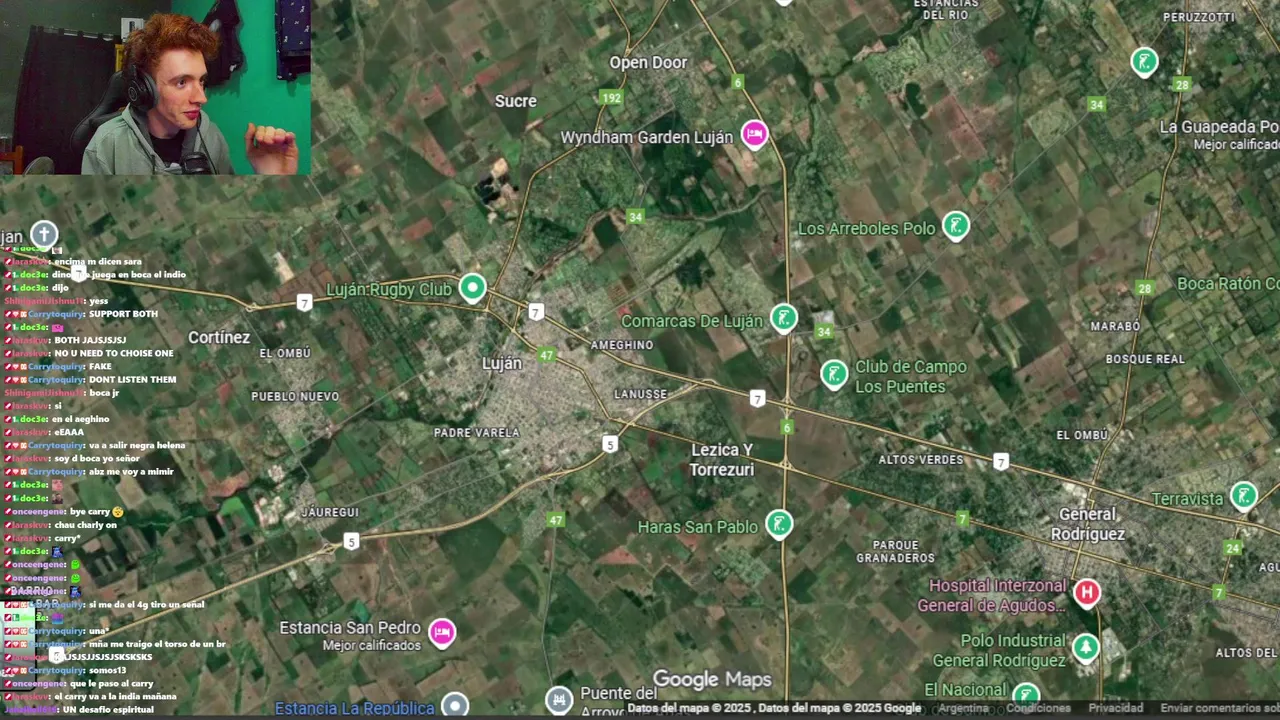
Task: Click the Lanusse neighborhood label
Action: 640,394
